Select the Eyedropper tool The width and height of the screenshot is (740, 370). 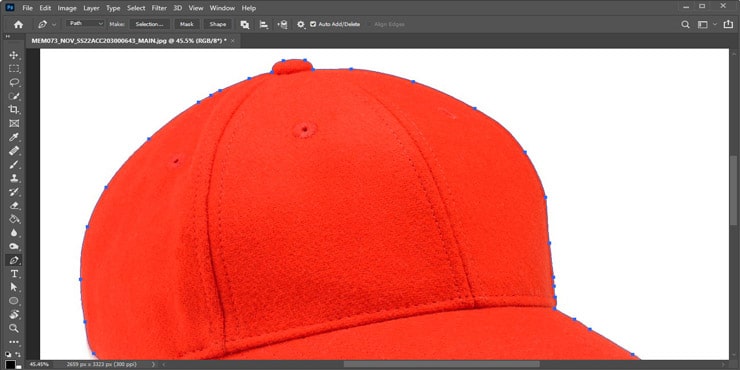[14, 137]
